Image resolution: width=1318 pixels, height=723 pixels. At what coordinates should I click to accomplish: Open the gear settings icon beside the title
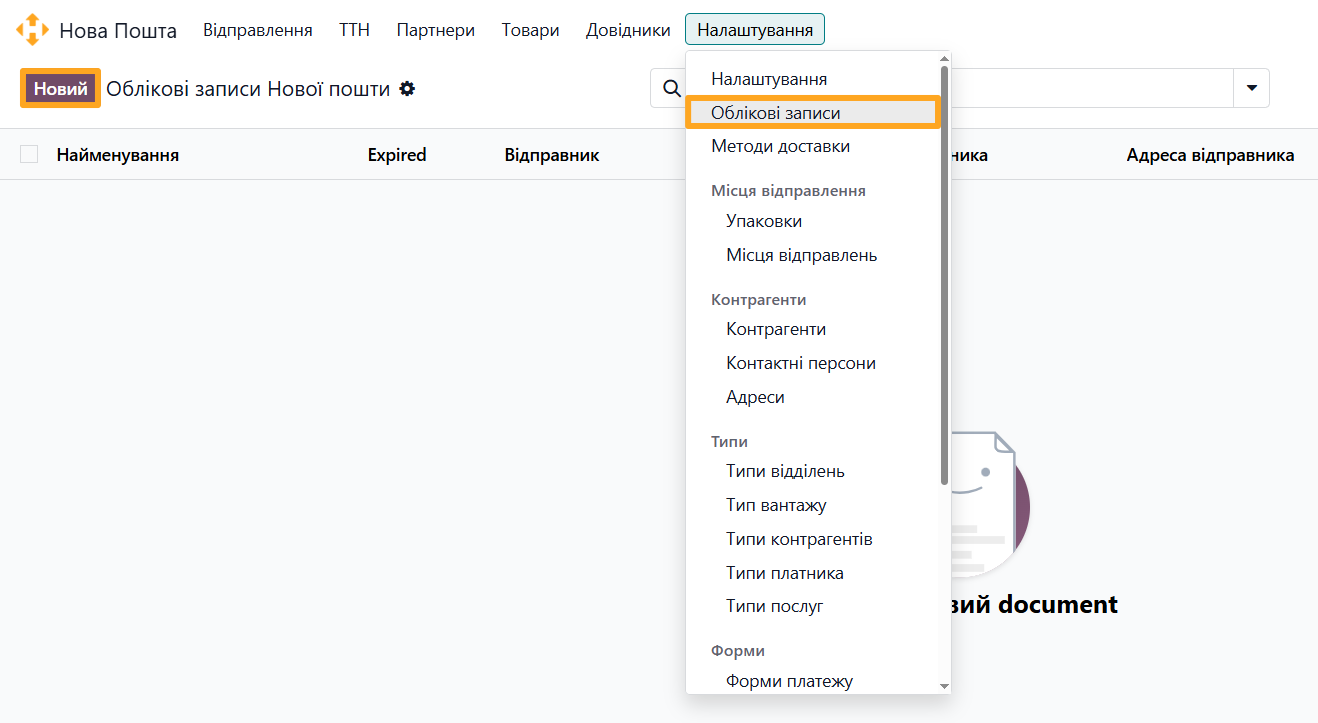tap(407, 89)
